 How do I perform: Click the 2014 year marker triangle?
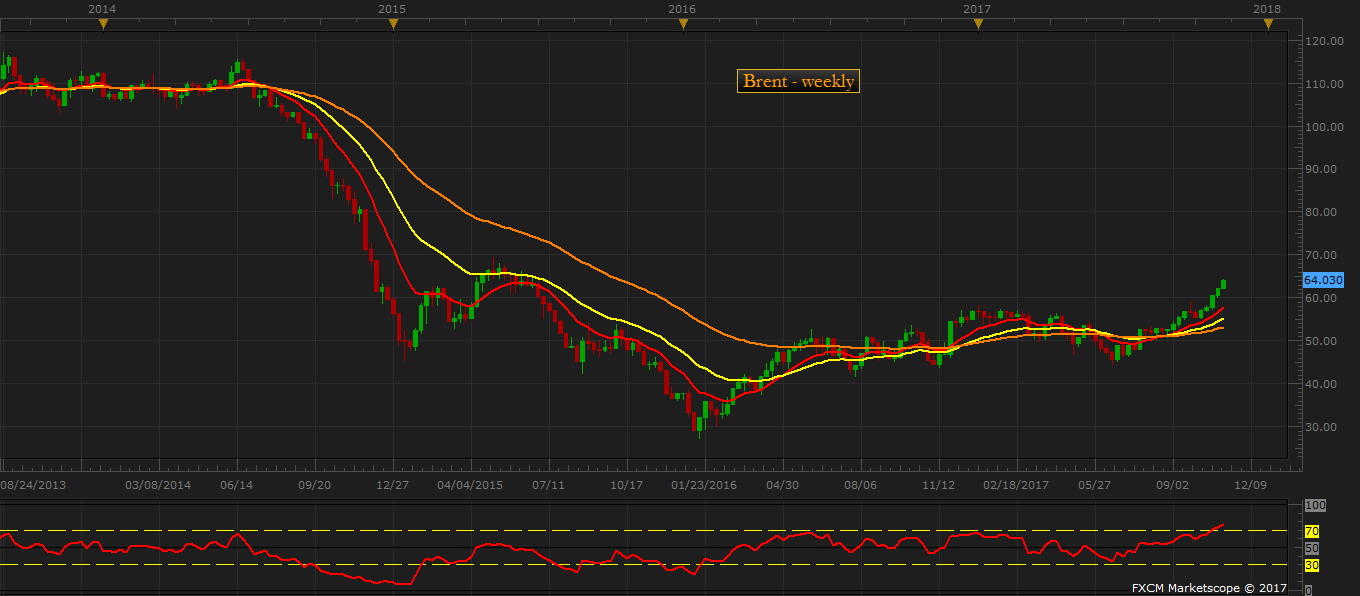pos(102,25)
